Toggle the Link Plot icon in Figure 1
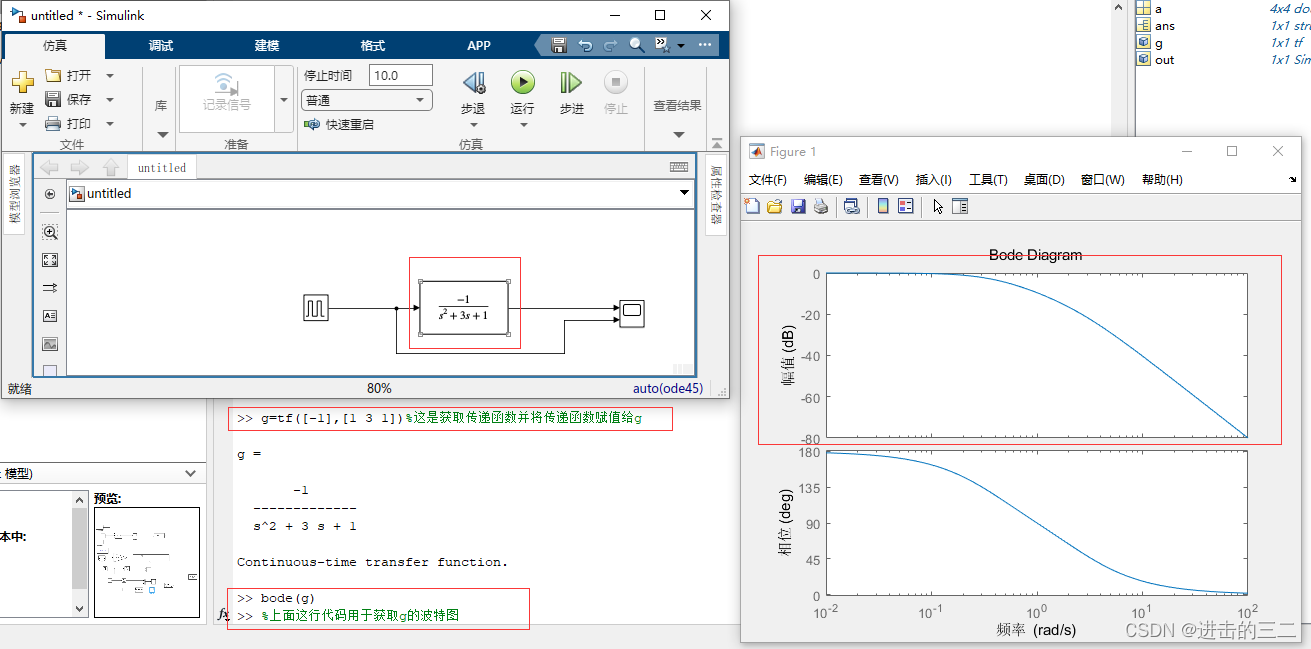Image resolution: width=1311 pixels, height=649 pixels. tap(850, 206)
